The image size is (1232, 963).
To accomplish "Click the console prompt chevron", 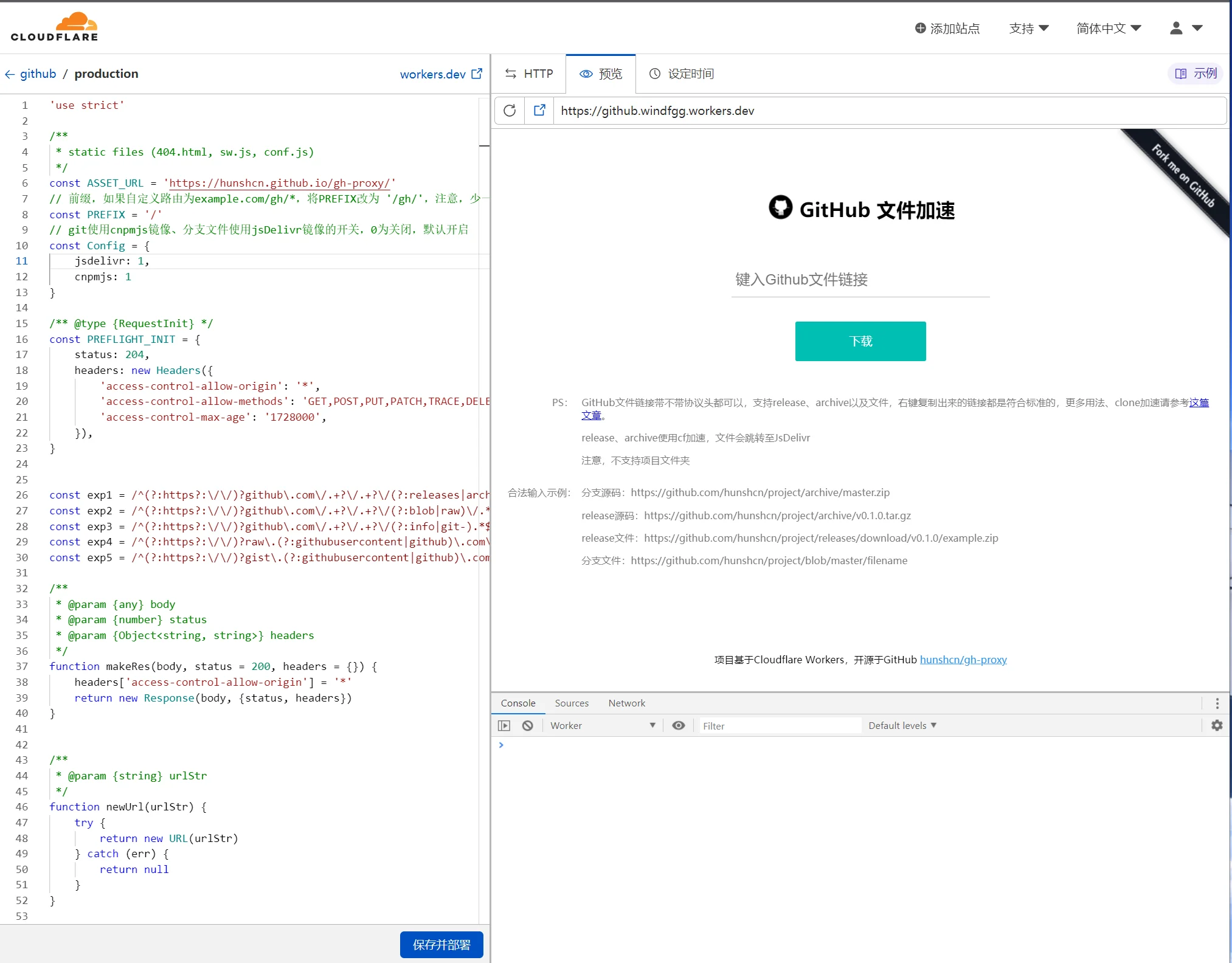I will pyautogui.click(x=501, y=745).
